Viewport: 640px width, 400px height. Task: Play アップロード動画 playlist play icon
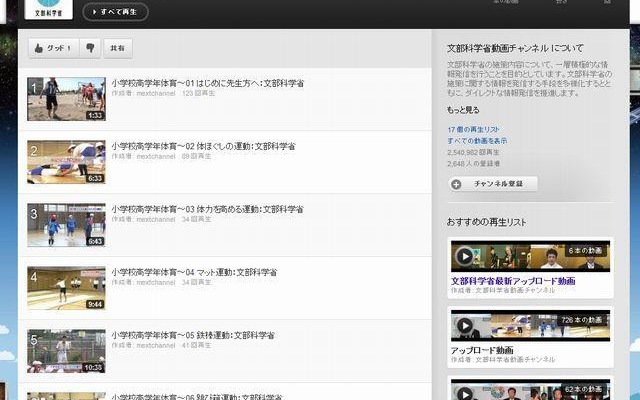464,326
